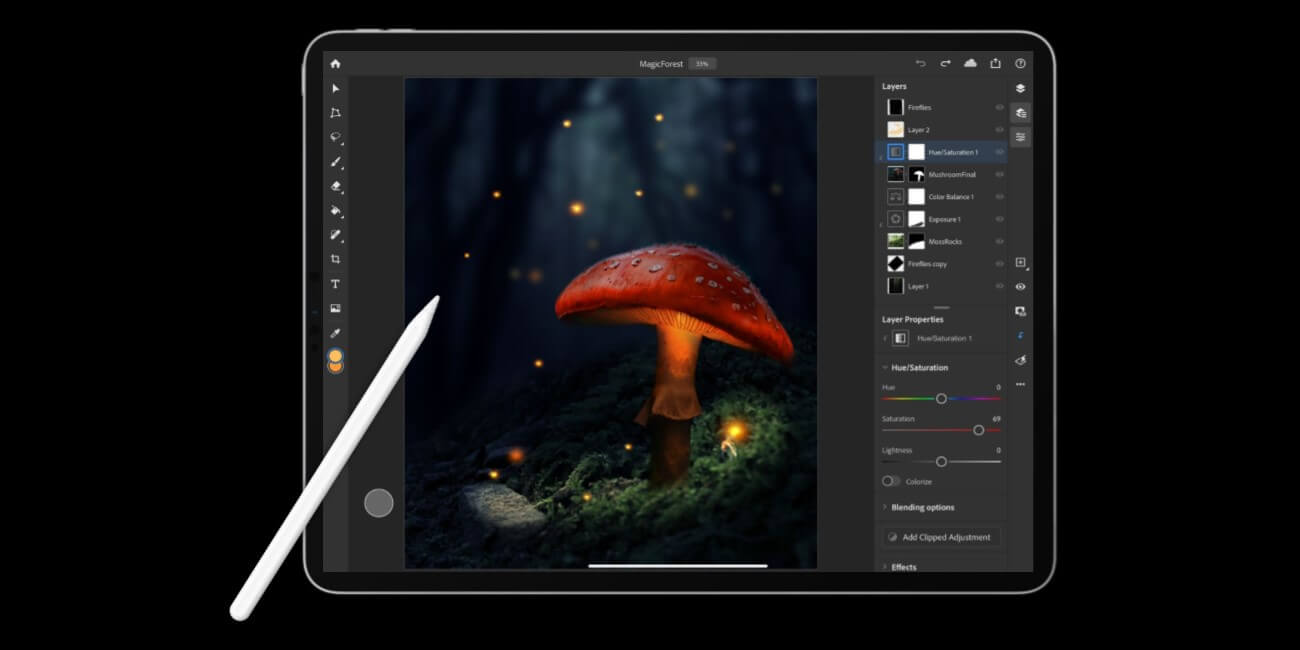
Task: Expand the Blending options section
Action: tap(921, 507)
